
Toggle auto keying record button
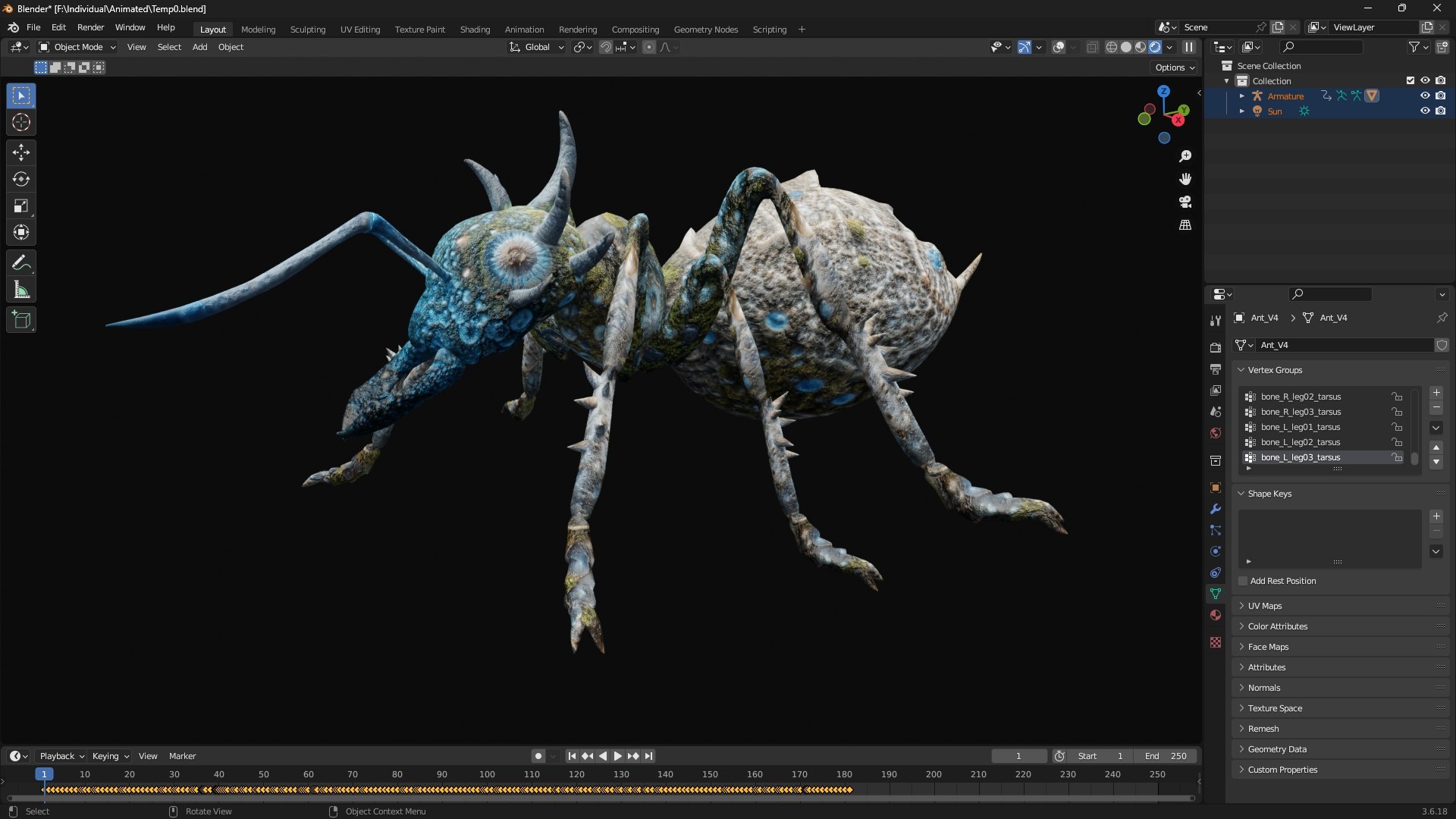(538, 756)
